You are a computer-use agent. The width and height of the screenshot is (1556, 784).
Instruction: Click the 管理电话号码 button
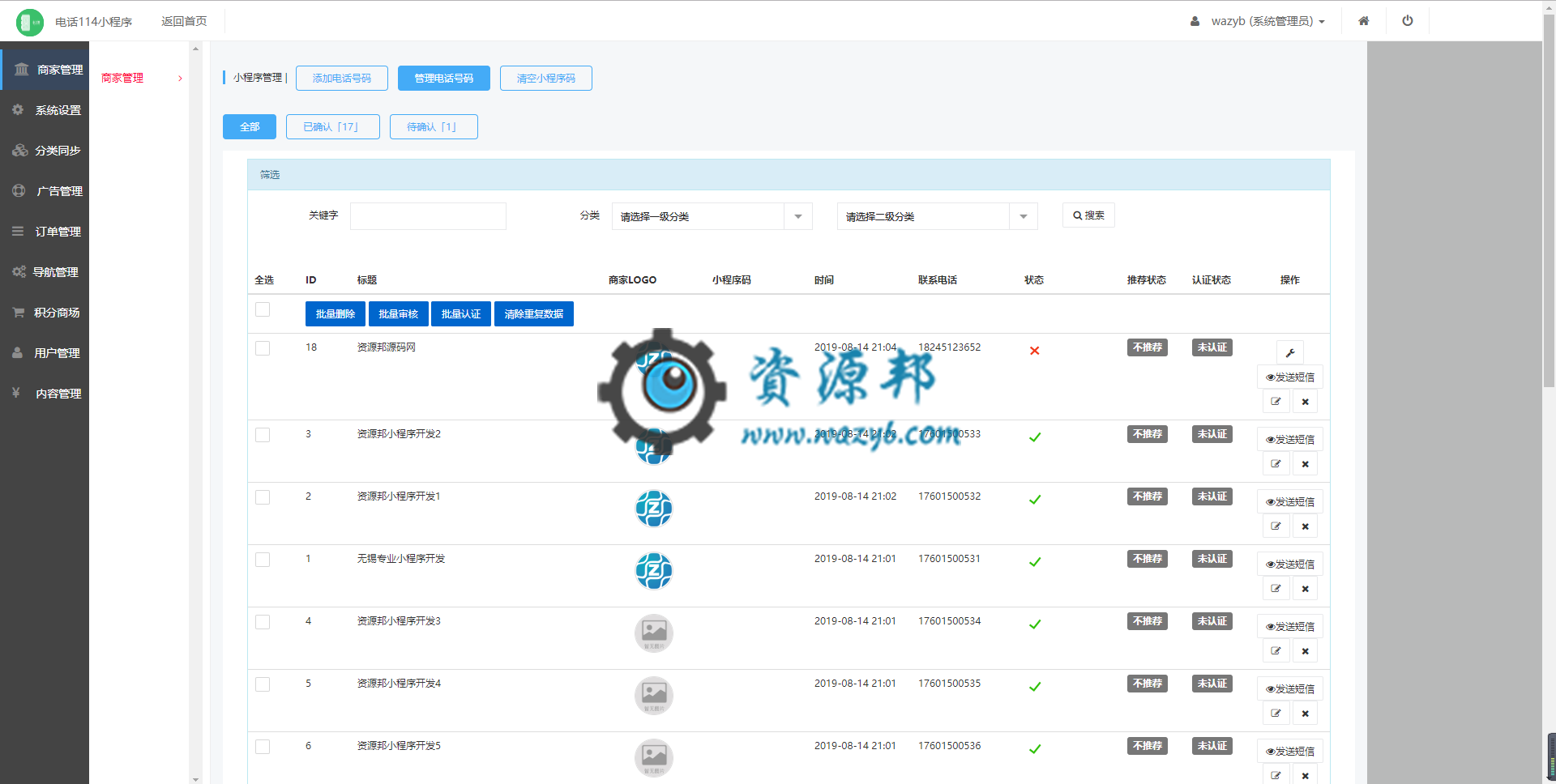444,79
